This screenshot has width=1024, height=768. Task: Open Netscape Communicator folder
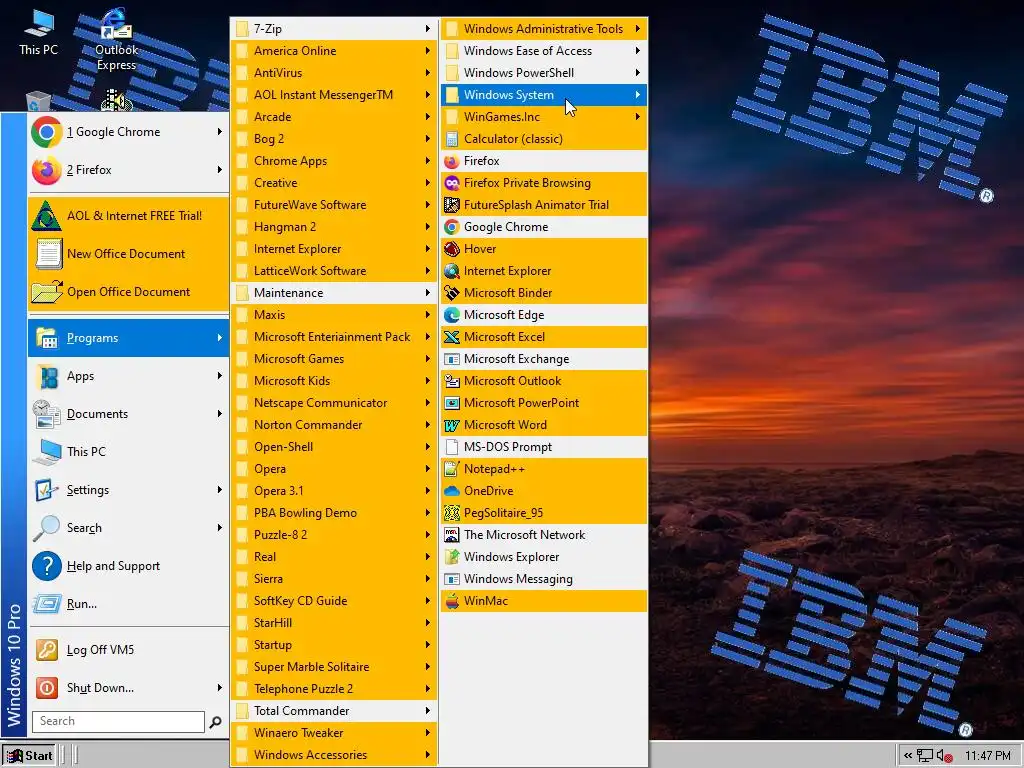tap(334, 403)
